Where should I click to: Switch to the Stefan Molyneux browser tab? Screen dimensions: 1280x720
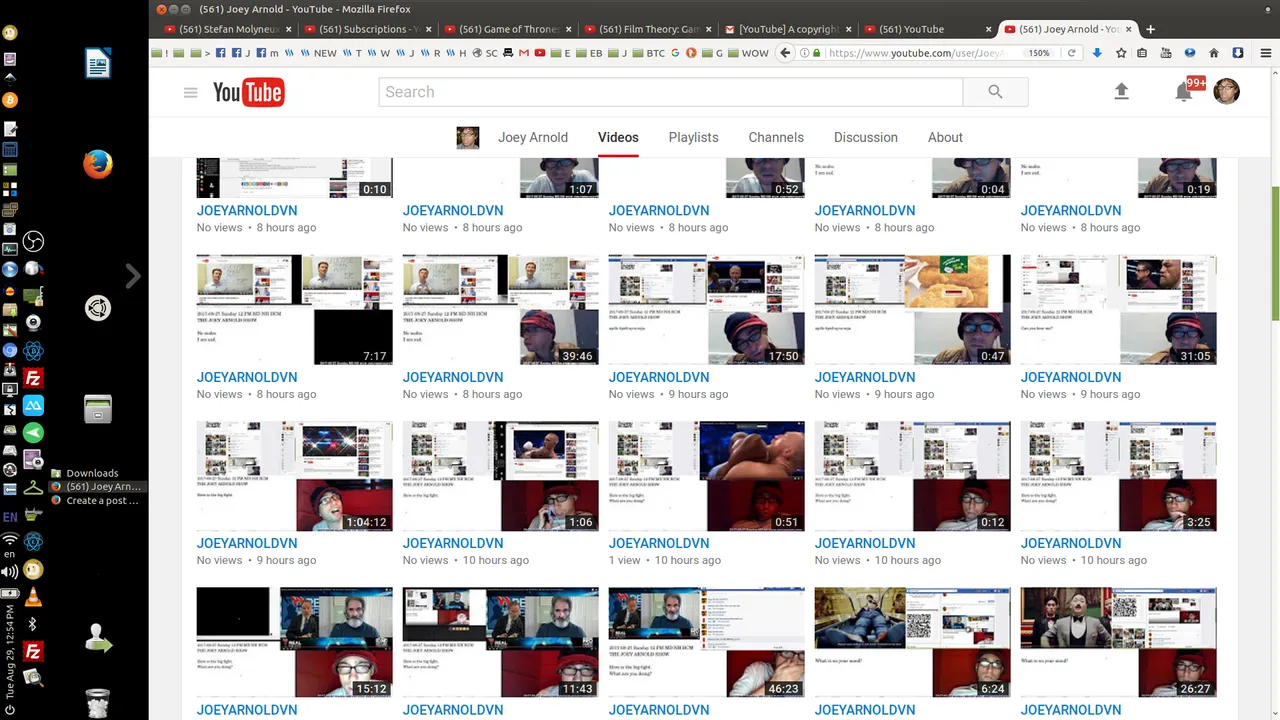(226, 29)
